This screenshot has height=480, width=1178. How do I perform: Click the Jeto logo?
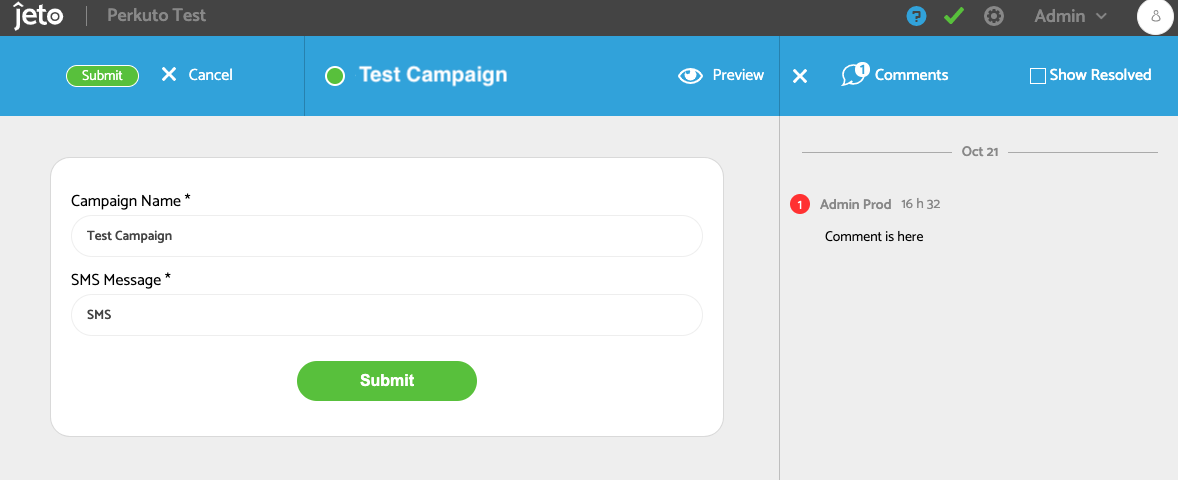click(38, 16)
